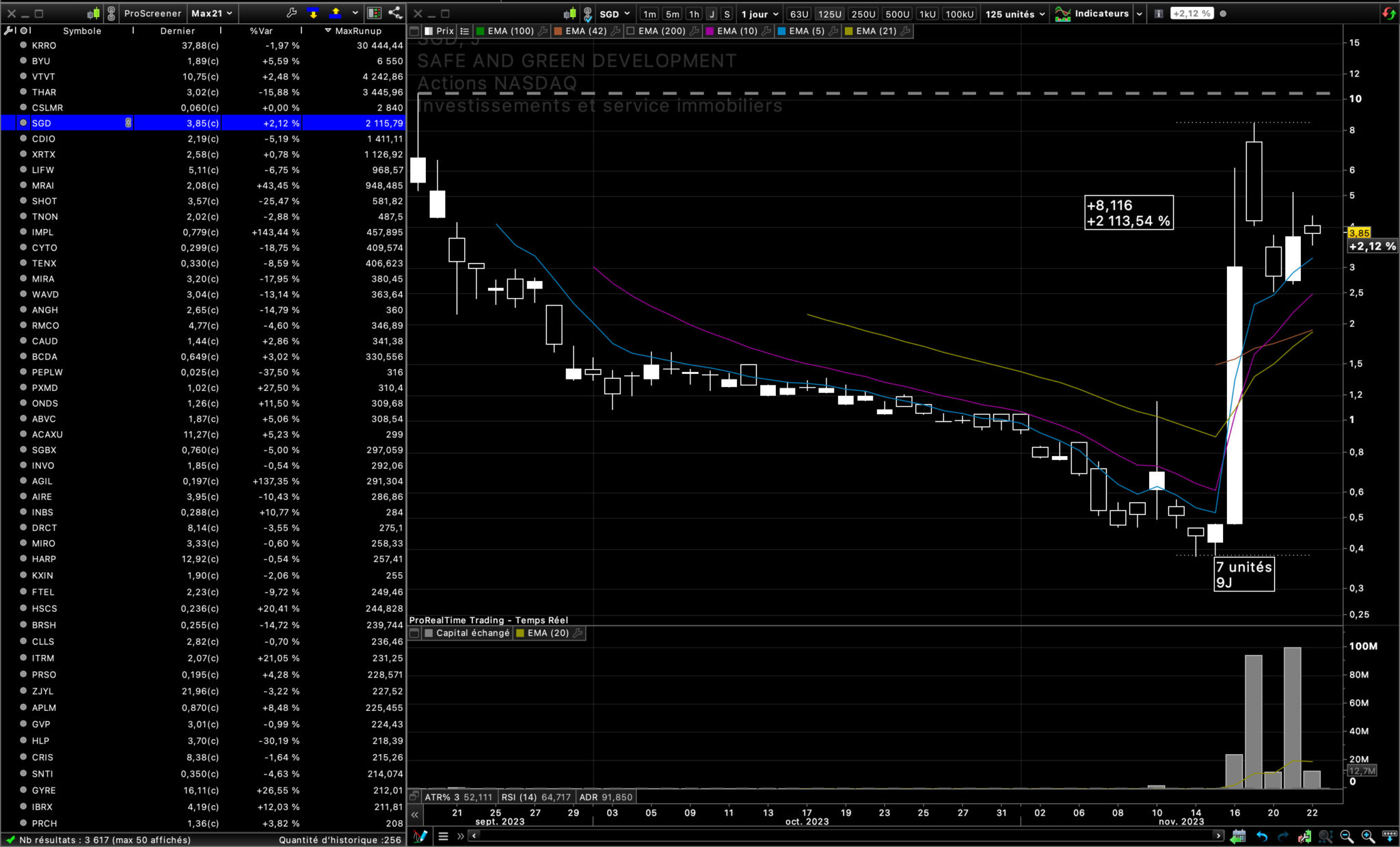Open the drawing tools pencil icon
The height and width of the screenshot is (847, 1400).
(420, 835)
